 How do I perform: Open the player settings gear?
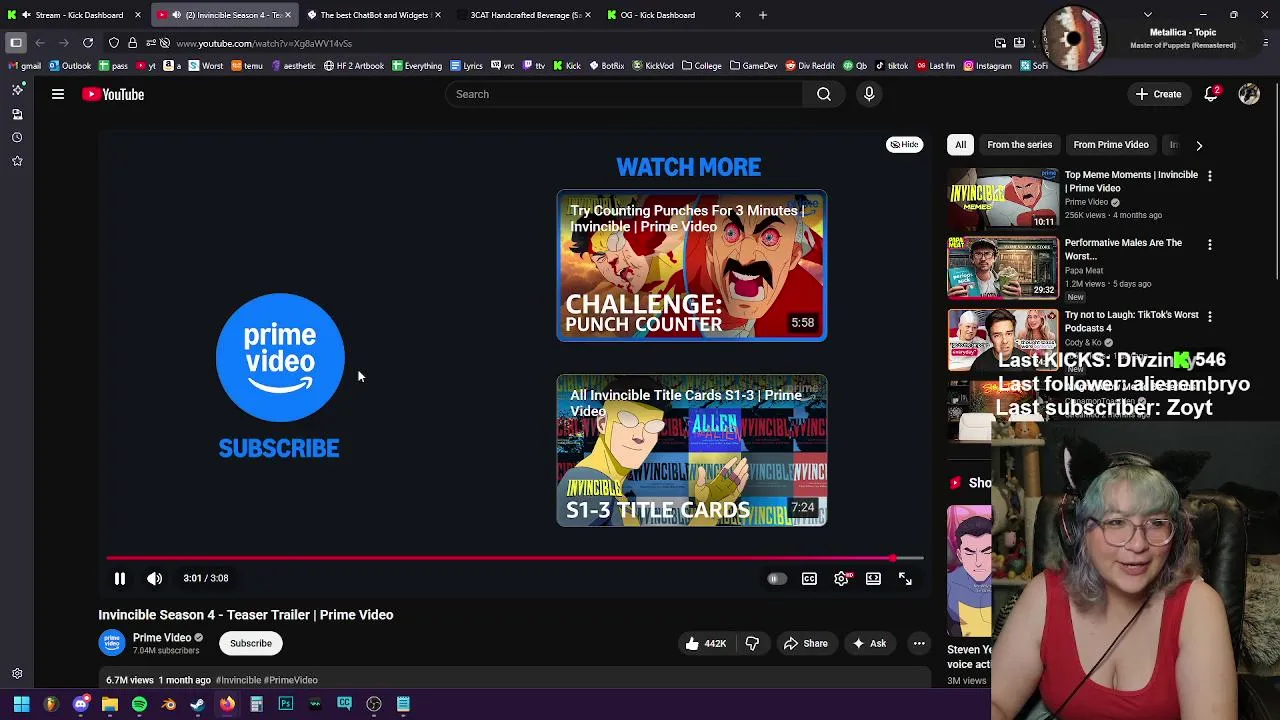(842, 579)
